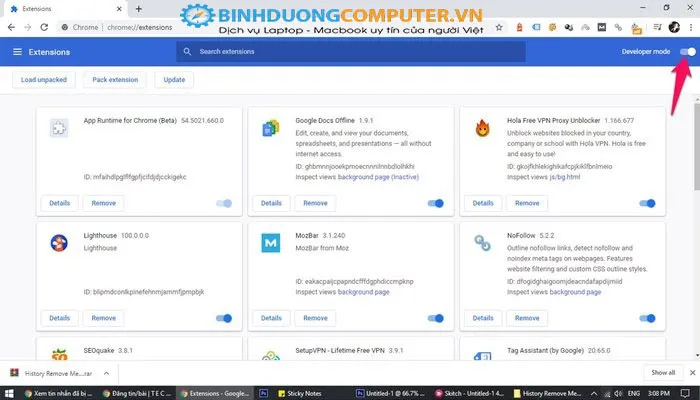
Task: Click the Hola flame icon
Action: pos(482,128)
